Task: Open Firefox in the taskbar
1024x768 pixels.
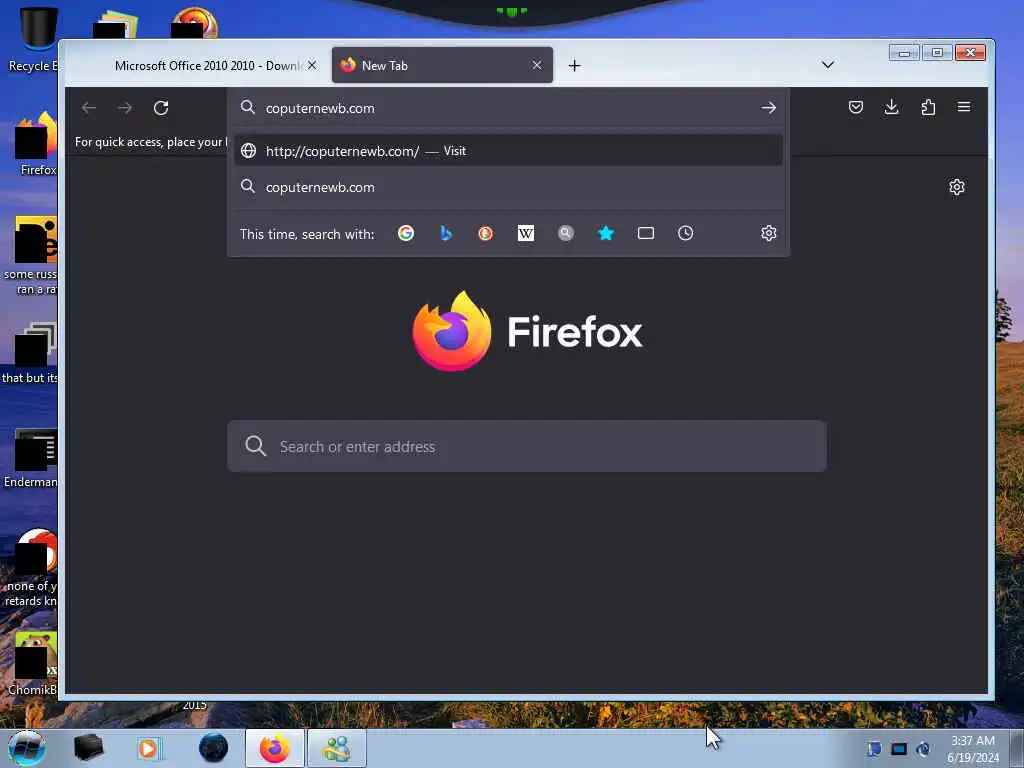Action: point(275,748)
